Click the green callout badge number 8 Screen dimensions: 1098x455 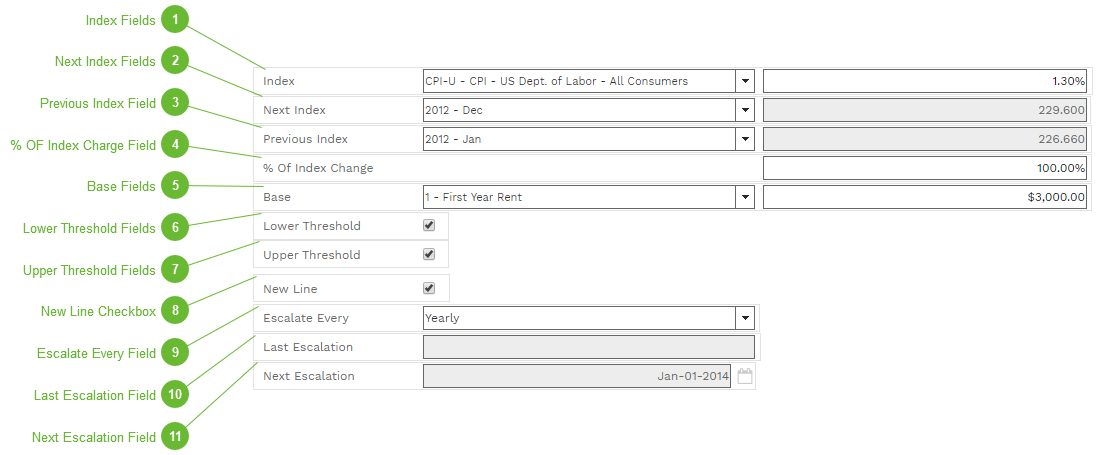click(x=175, y=311)
